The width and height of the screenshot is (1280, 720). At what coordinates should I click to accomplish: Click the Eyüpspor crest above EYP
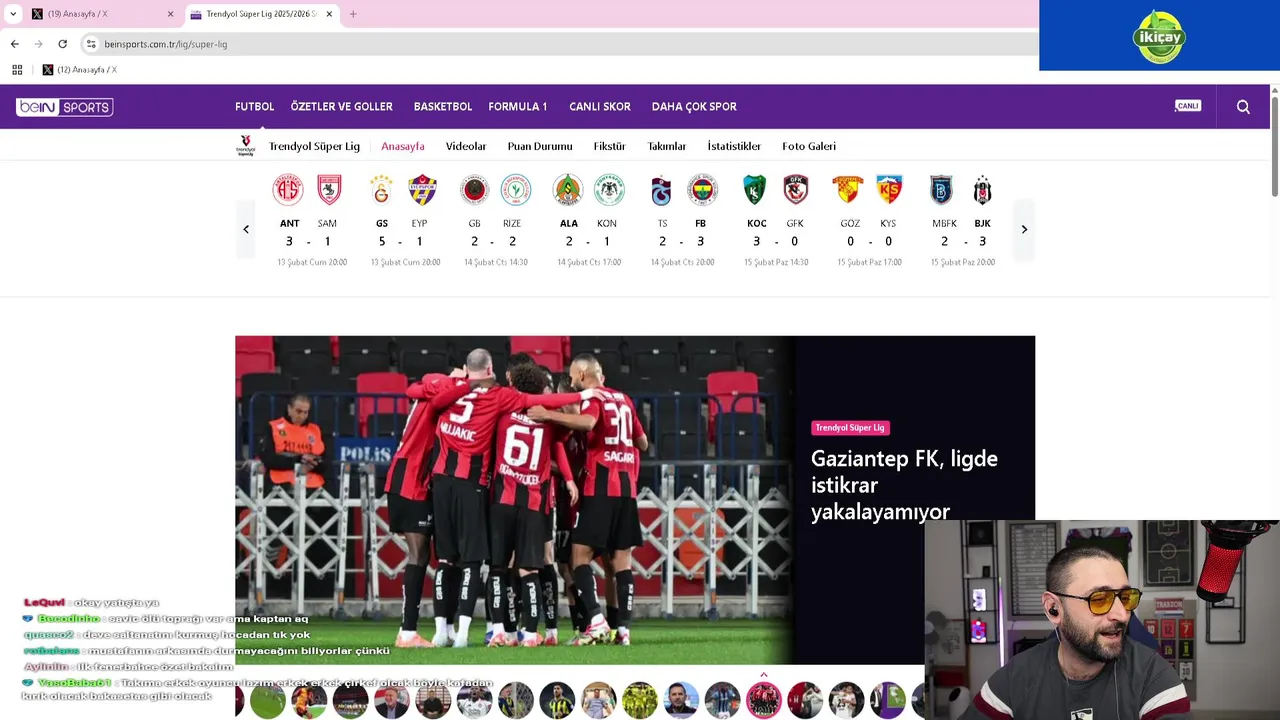point(422,190)
